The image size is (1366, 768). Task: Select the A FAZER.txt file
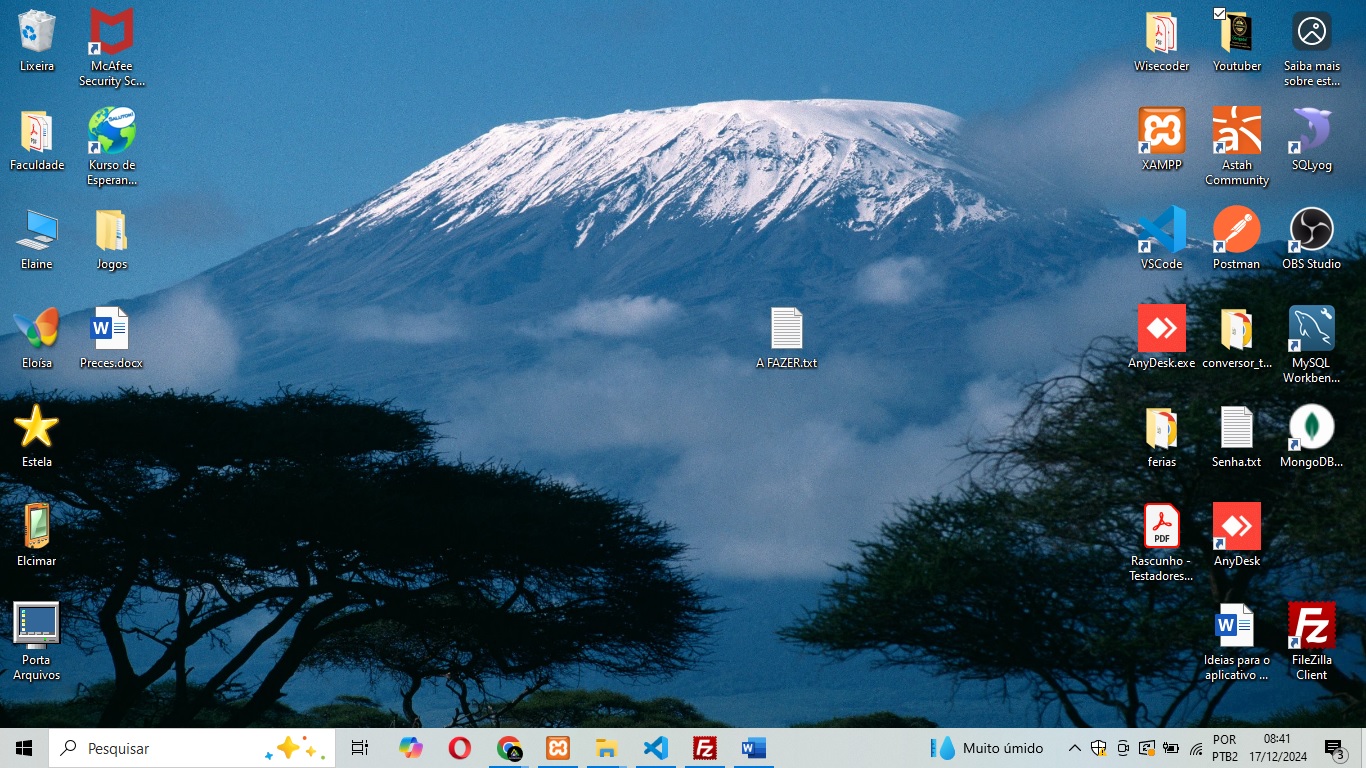(786, 330)
